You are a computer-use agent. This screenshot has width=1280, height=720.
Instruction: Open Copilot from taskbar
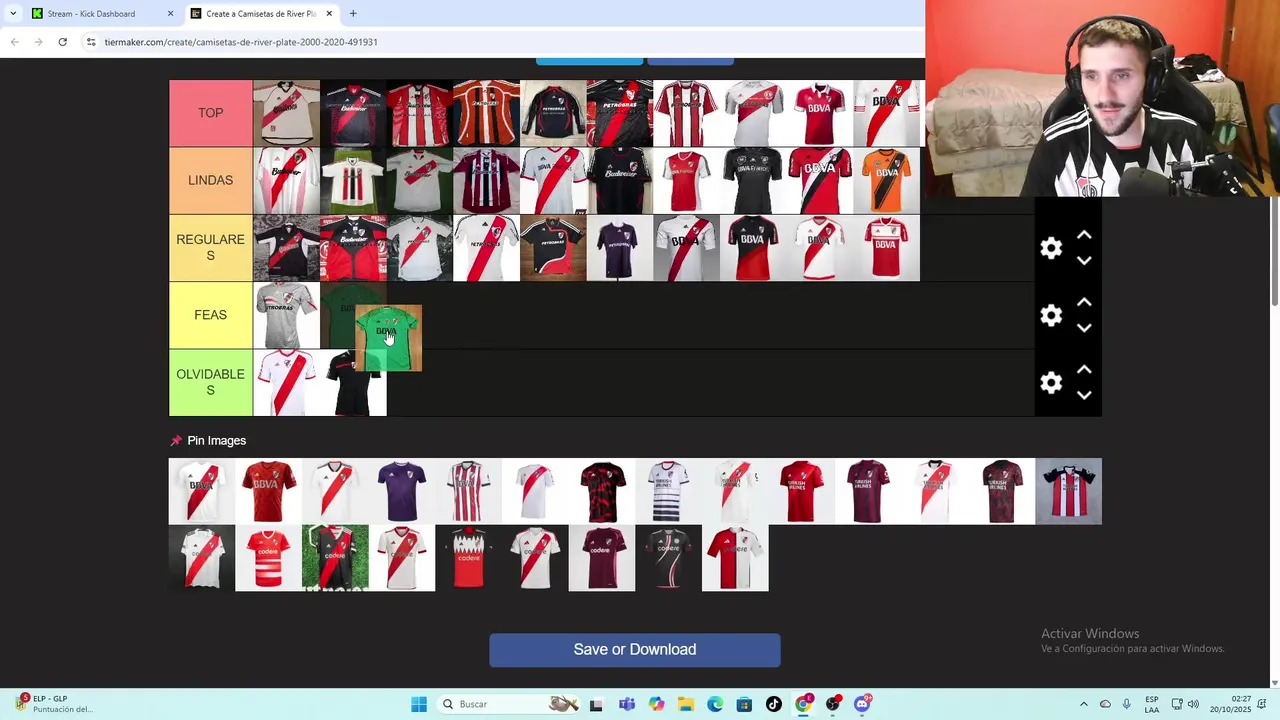point(656,704)
